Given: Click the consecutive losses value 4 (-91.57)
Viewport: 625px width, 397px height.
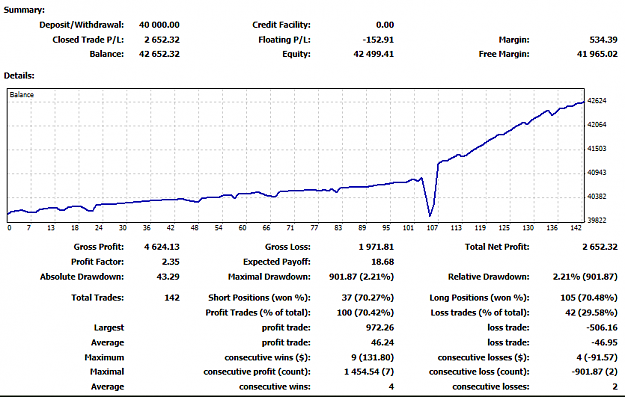Looking at the screenshot, I should [x=597, y=357].
